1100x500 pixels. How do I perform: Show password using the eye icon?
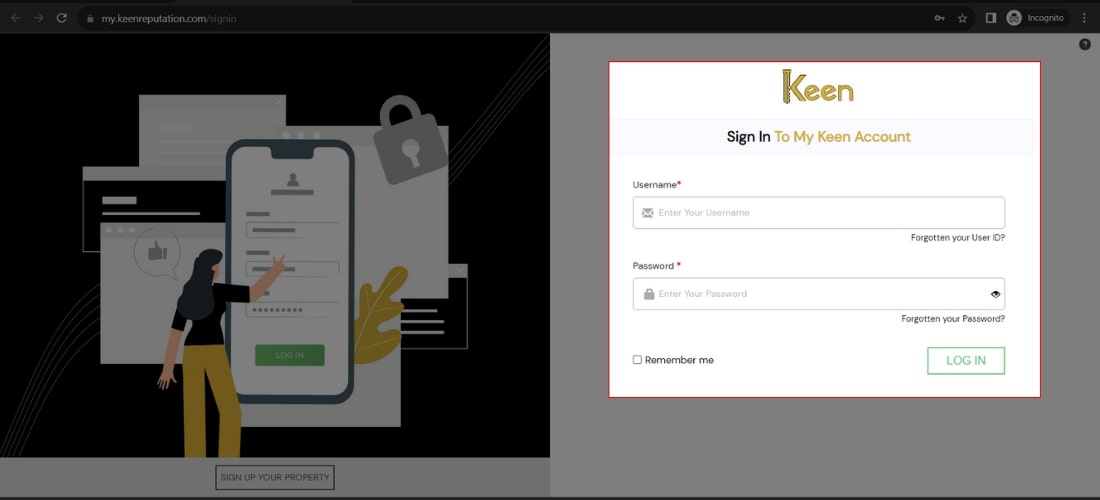tap(995, 294)
